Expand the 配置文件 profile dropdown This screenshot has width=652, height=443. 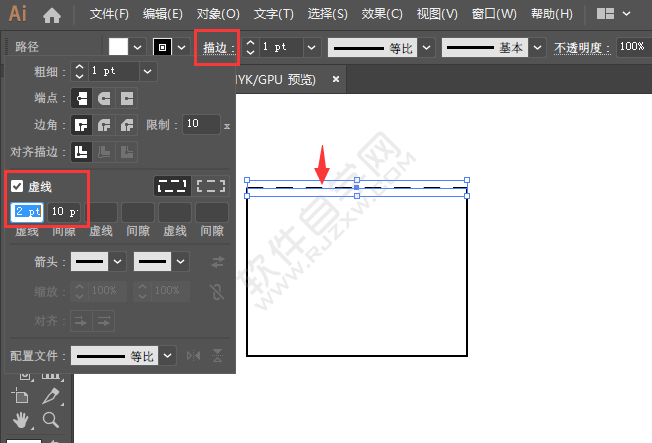coord(167,356)
